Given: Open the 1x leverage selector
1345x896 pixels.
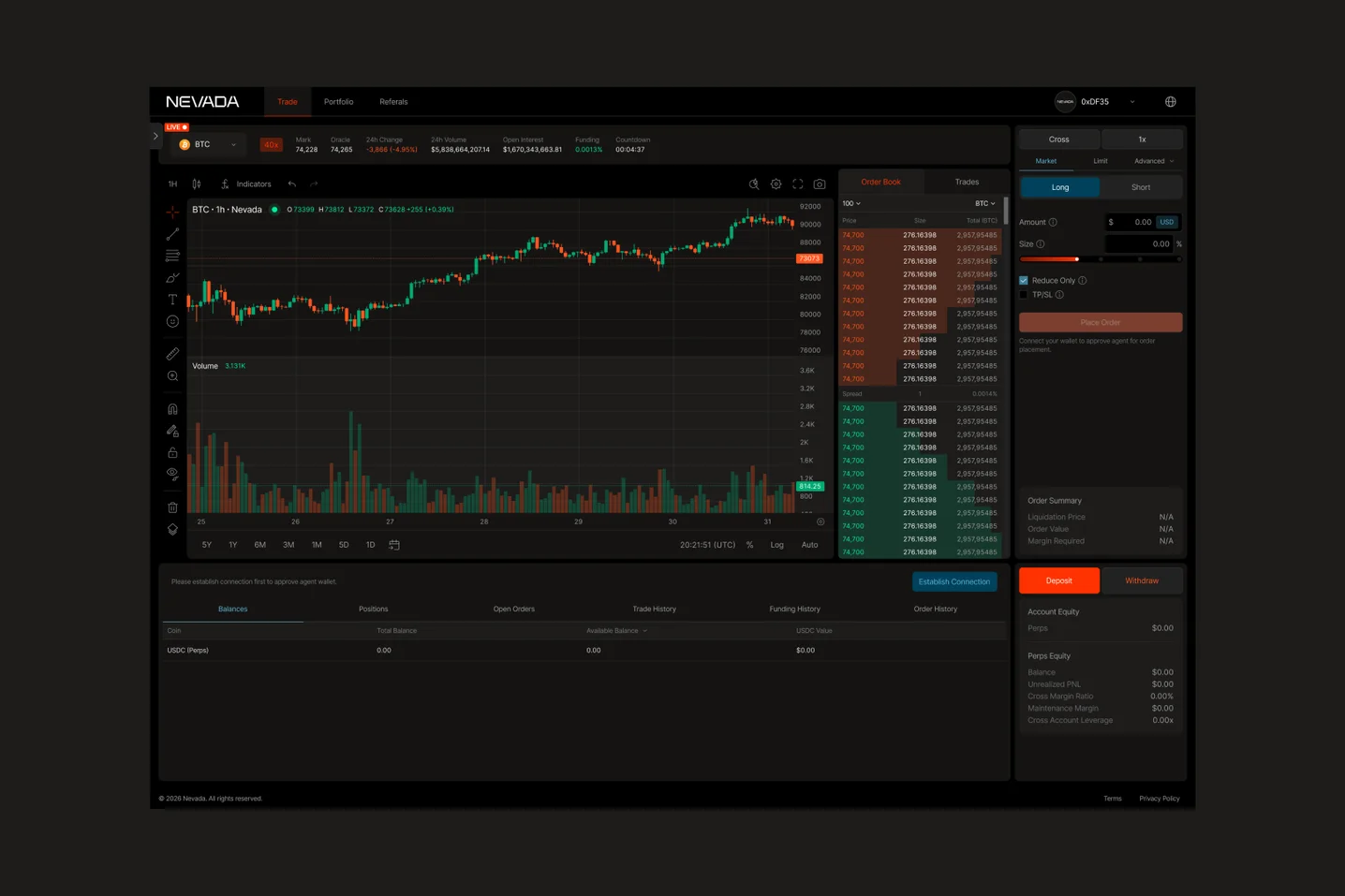Looking at the screenshot, I should pos(1142,140).
